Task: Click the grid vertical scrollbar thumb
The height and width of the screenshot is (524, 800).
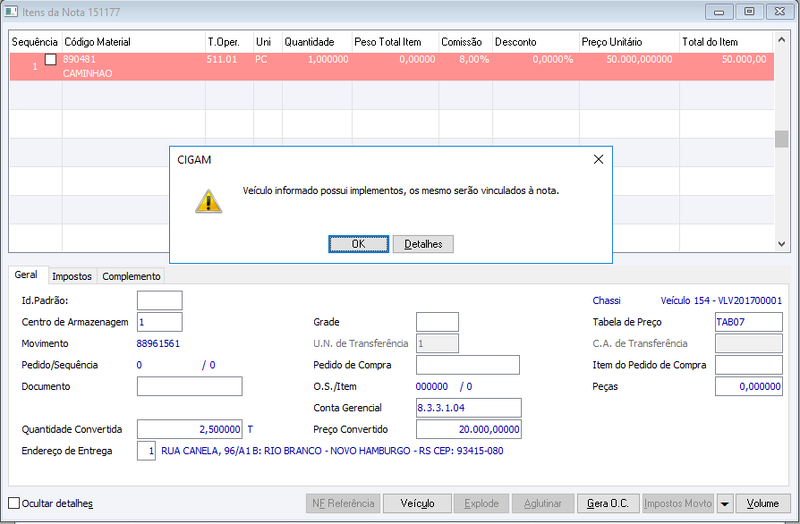Action: [x=781, y=139]
